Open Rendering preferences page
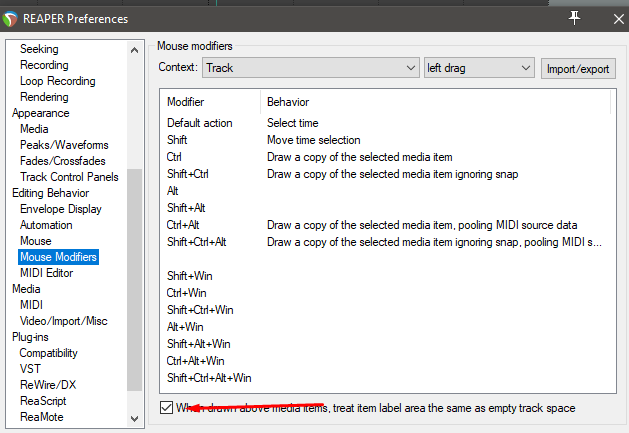This screenshot has height=433, width=629. 44,97
